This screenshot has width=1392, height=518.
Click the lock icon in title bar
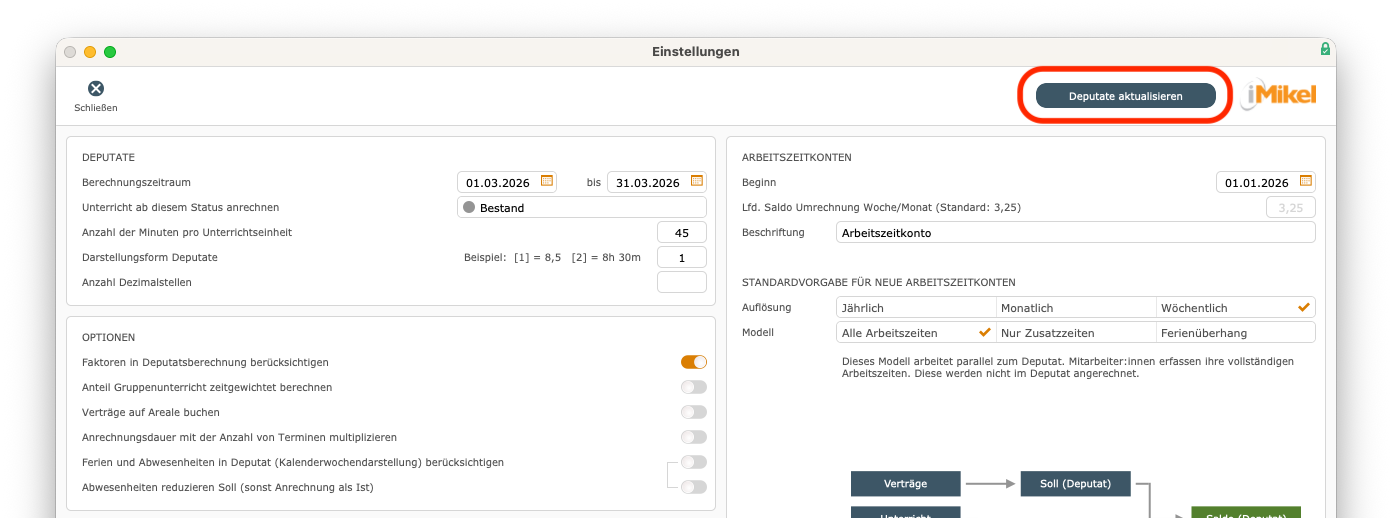coord(1325,49)
